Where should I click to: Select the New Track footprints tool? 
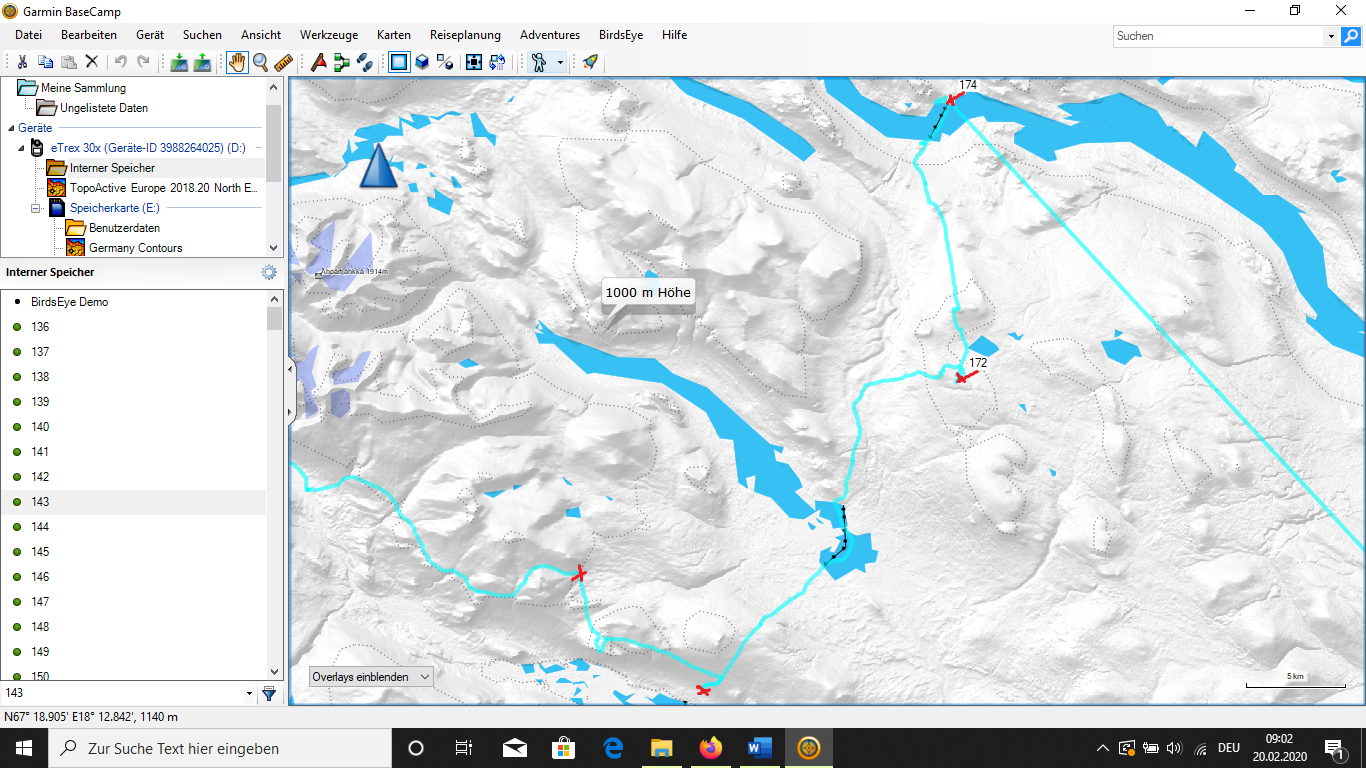(x=365, y=62)
